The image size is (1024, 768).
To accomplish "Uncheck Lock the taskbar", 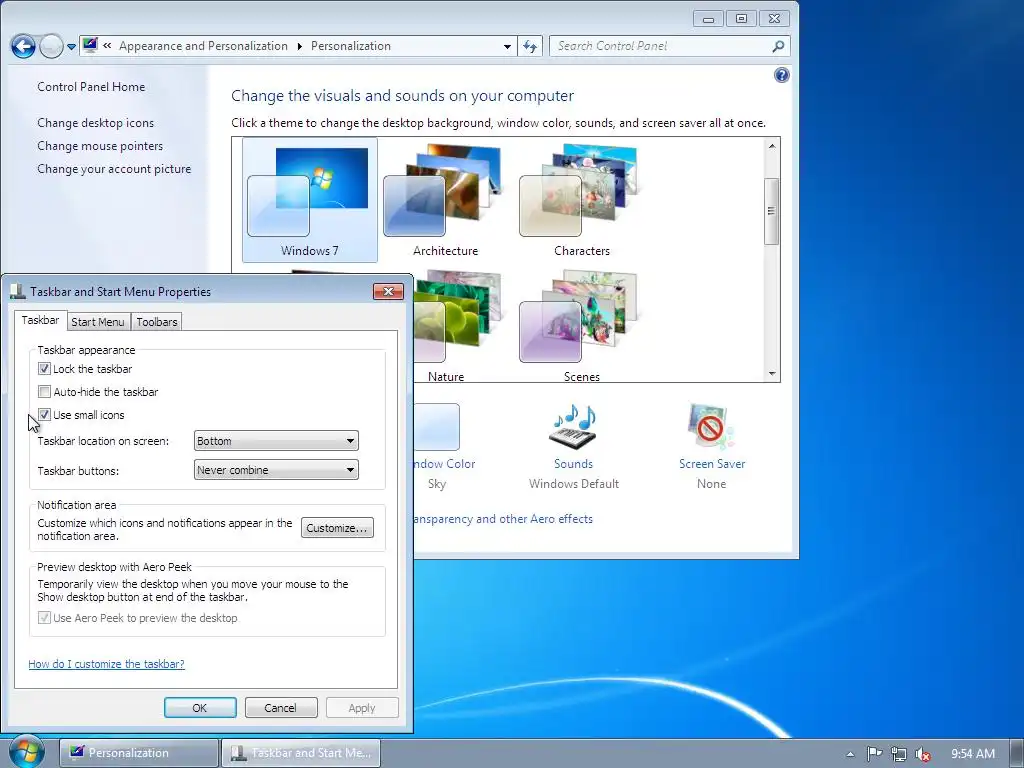I will coord(44,369).
